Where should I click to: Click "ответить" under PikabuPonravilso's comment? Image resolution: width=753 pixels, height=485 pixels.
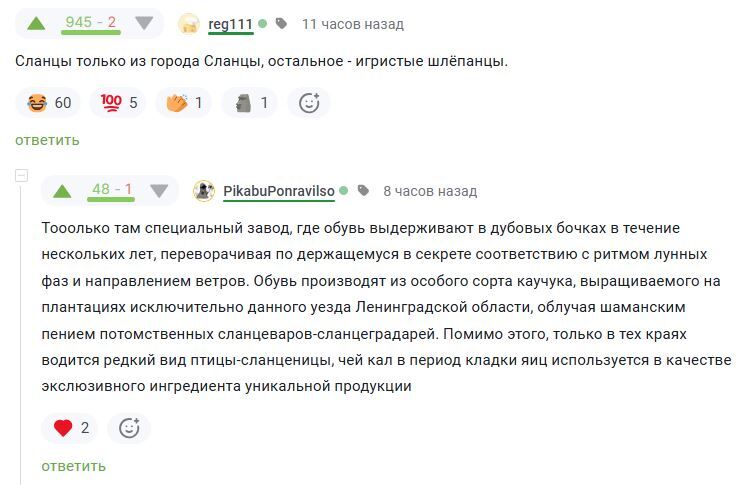[x=73, y=466]
